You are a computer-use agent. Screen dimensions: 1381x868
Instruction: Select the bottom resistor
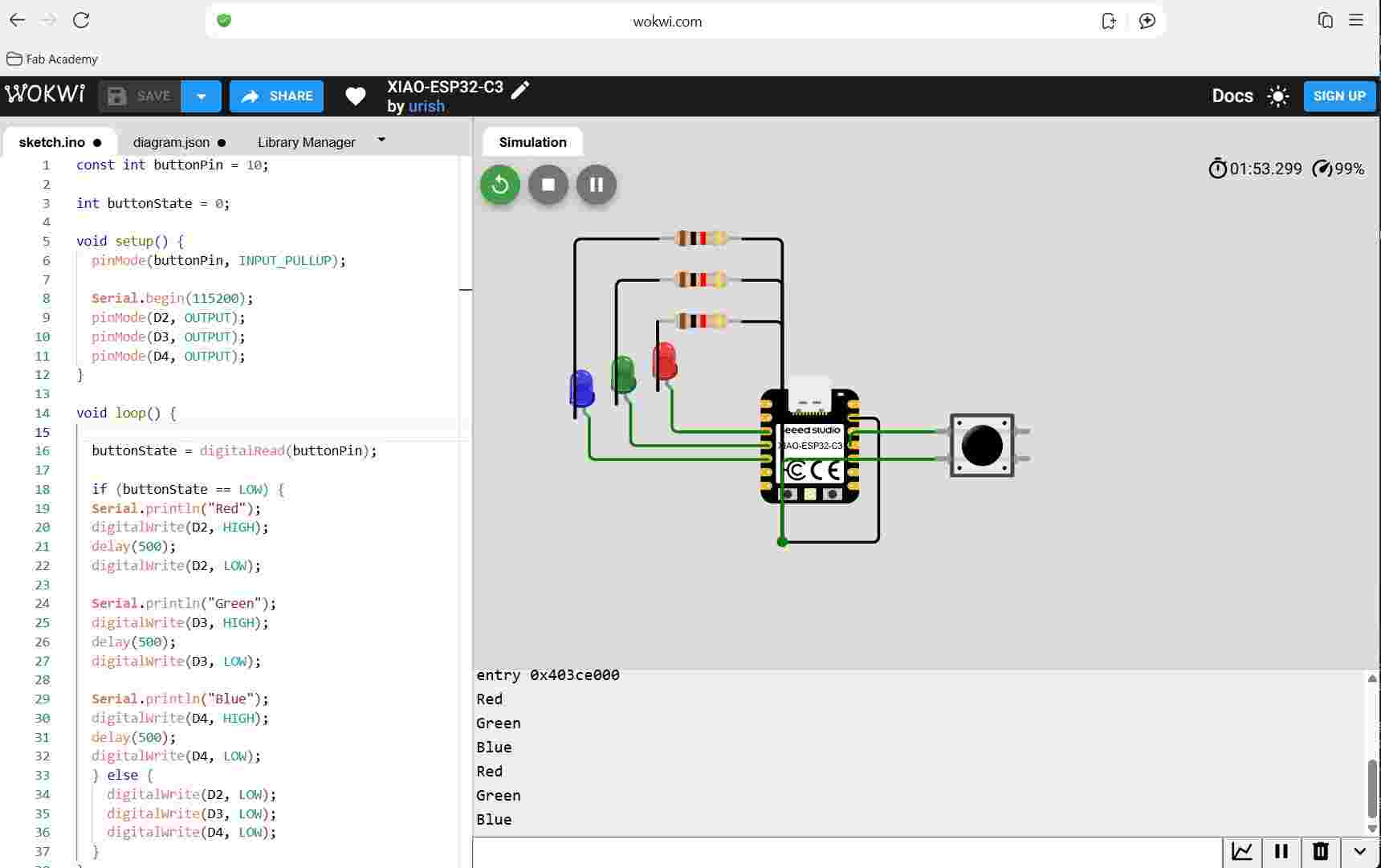click(x=701, y=321)
